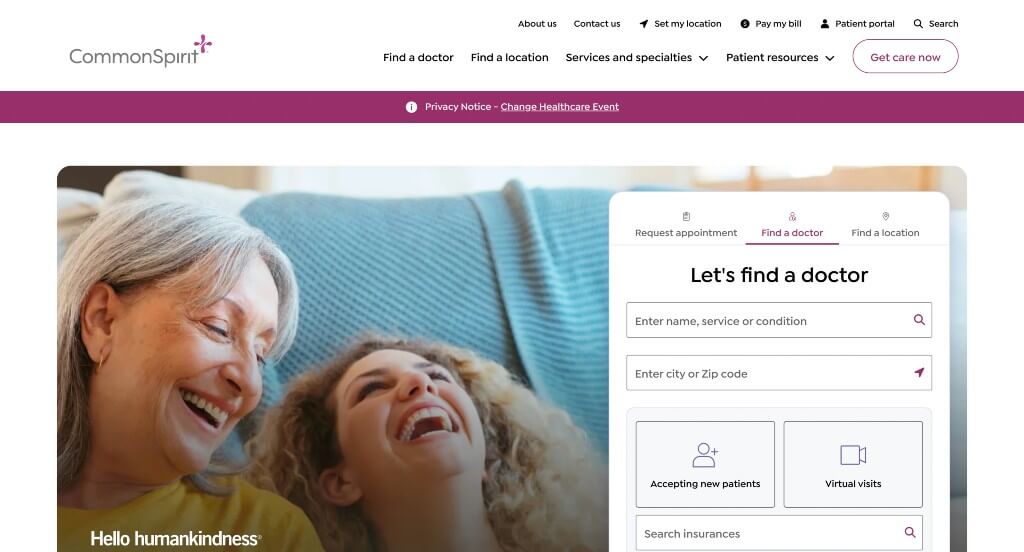Click the Patient portal person icon
This screenshot has width=1024, height=552.
coord(825,24)
